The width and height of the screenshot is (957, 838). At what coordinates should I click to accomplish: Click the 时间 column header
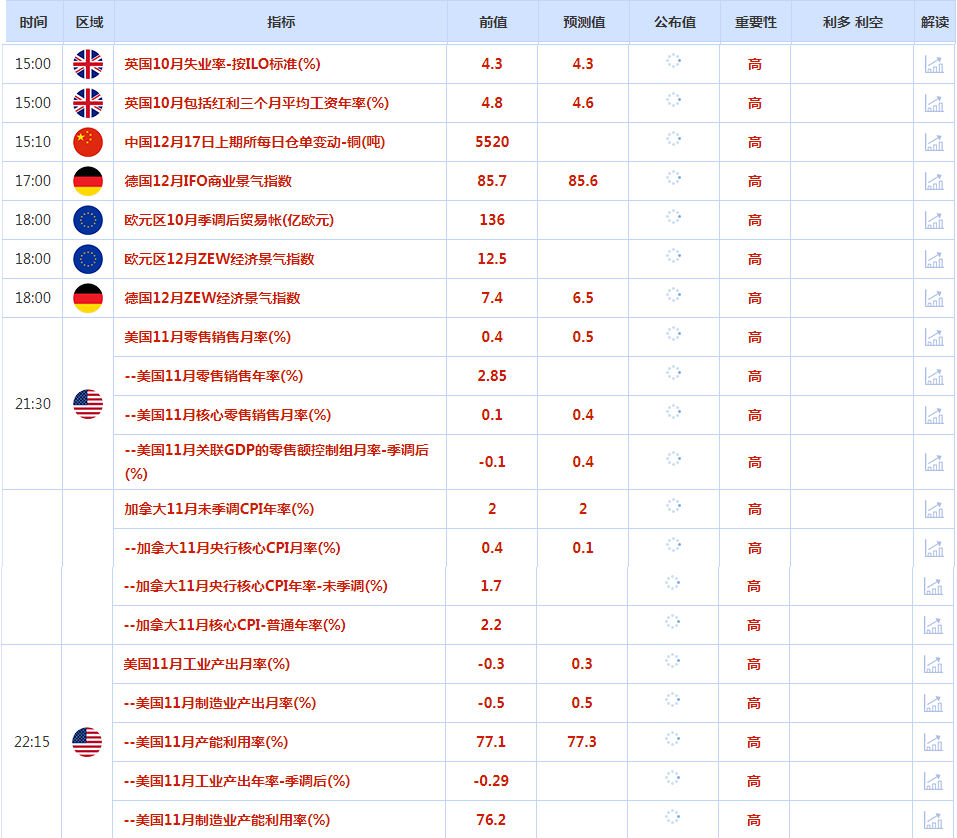[33, 22]
